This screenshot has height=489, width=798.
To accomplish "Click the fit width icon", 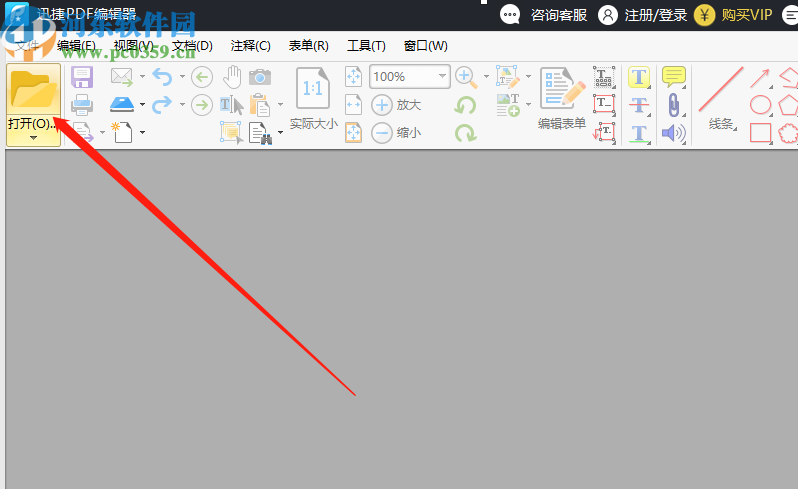I will 353,105.
